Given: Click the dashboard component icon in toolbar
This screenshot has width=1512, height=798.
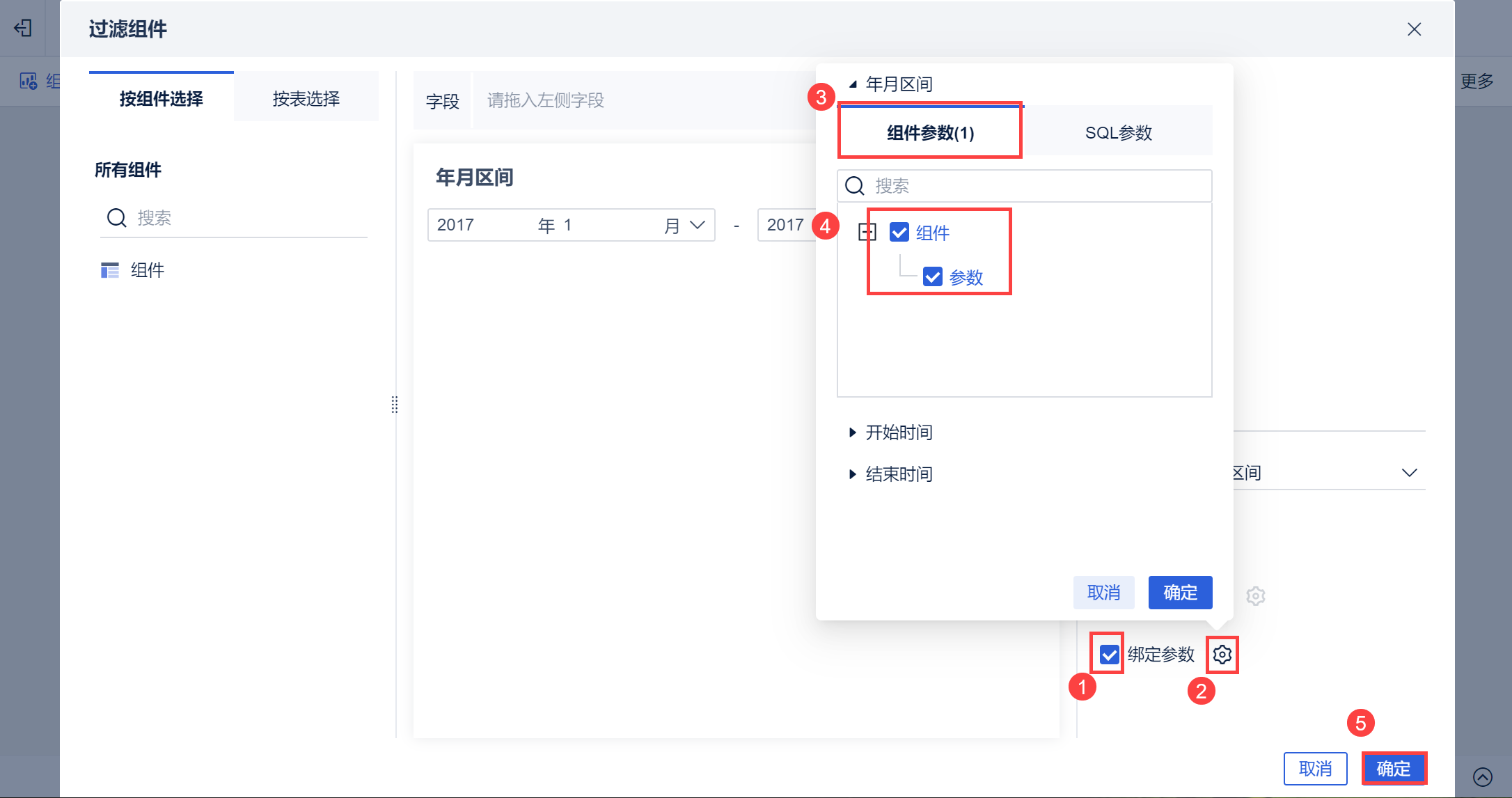Looking at the screenshot, I should click(28, 81).
